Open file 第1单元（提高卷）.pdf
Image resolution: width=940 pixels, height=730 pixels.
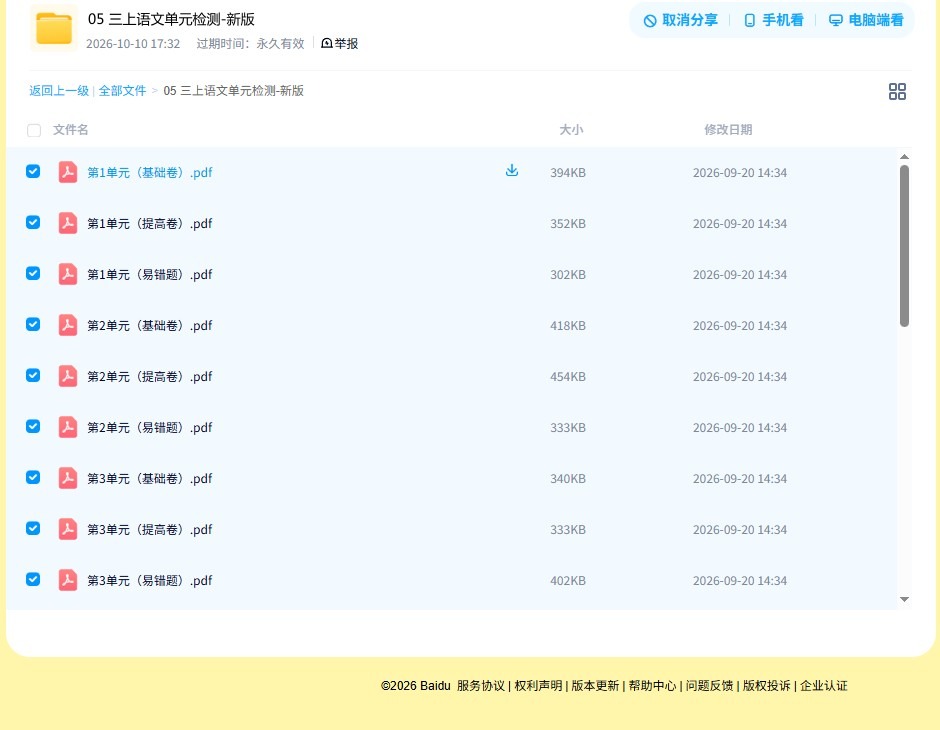point(150,224)
